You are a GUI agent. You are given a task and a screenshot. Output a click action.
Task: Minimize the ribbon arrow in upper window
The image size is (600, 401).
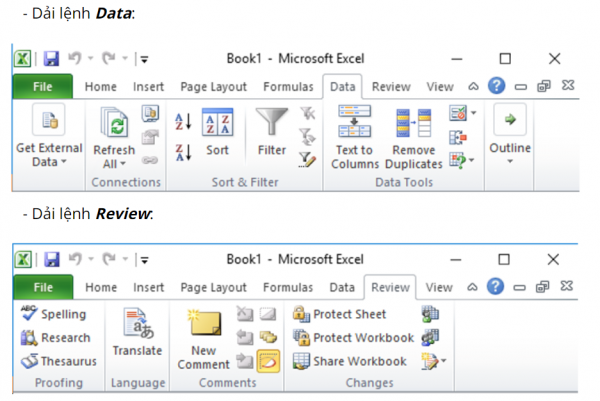click(x=473, y=86)
